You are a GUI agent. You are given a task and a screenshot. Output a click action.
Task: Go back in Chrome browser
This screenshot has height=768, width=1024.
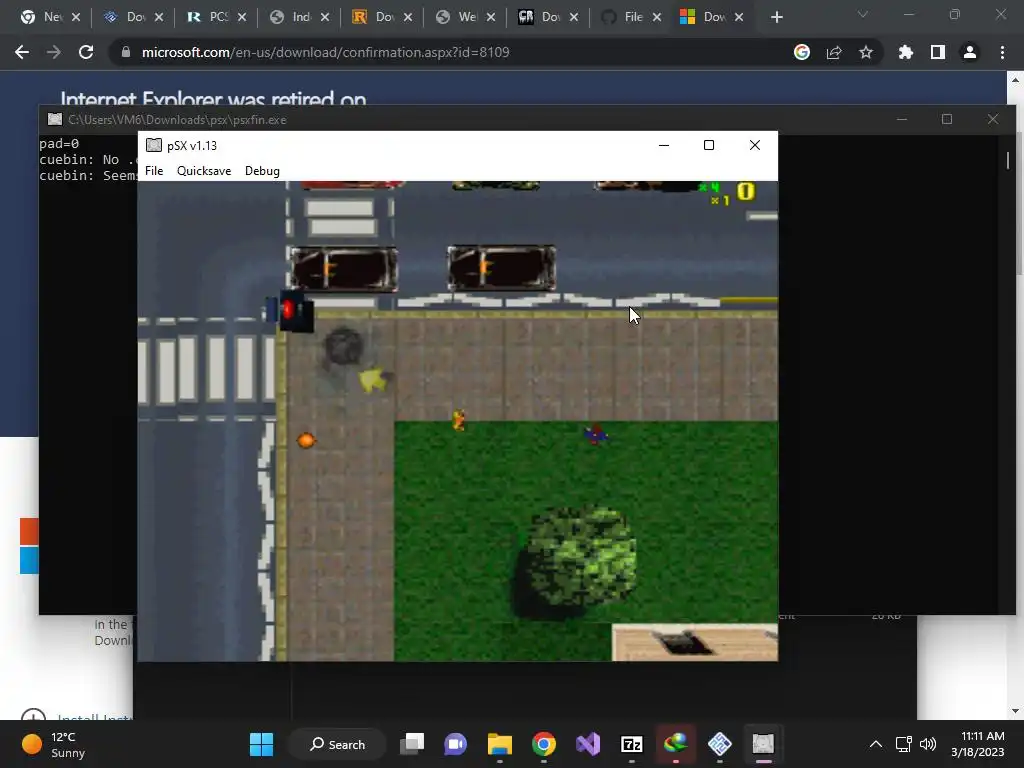[x=22, y=52]
